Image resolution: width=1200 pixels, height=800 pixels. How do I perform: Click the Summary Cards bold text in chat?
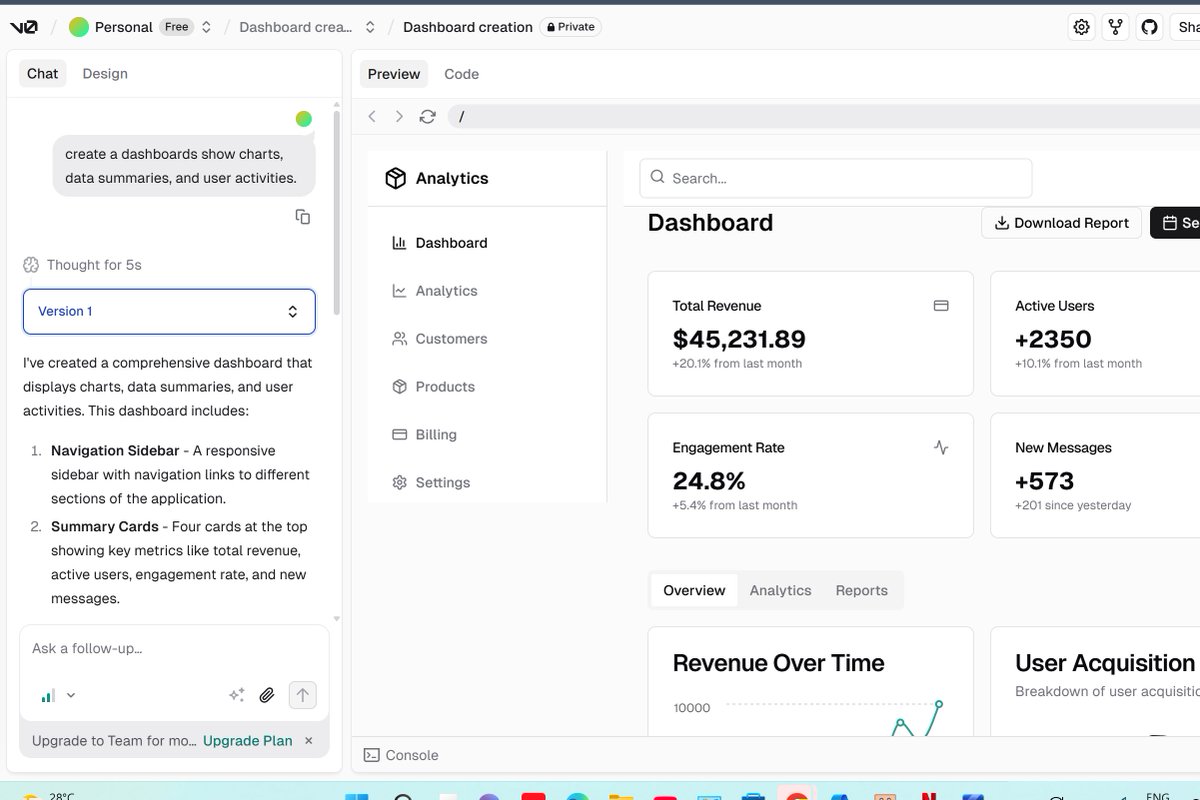[105, 527]
